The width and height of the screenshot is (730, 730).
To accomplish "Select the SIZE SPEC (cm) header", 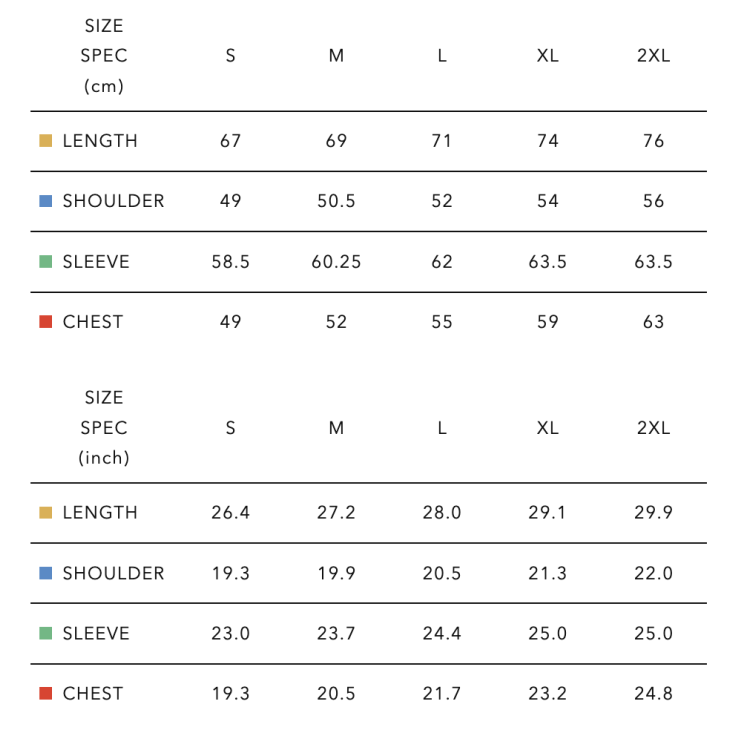I will [104, 56].
